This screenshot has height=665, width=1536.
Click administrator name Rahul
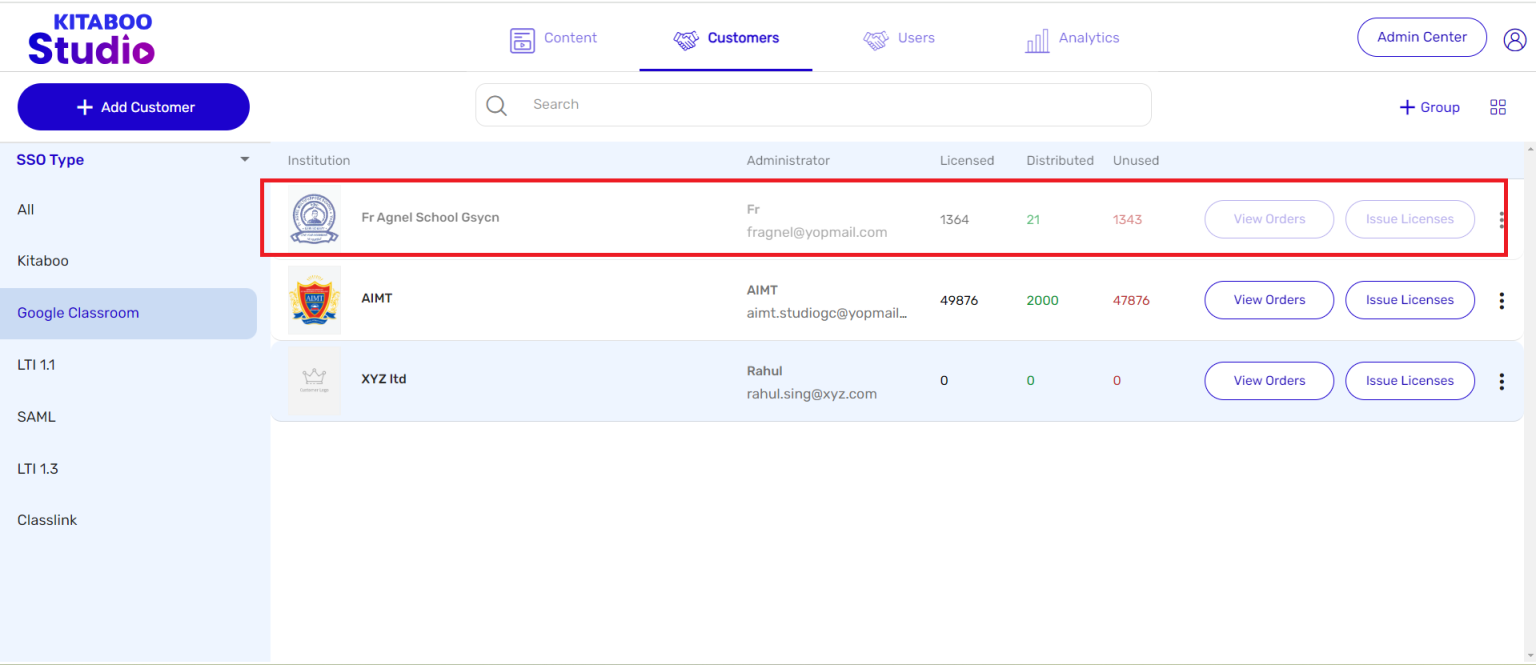[x=765, y=371]
